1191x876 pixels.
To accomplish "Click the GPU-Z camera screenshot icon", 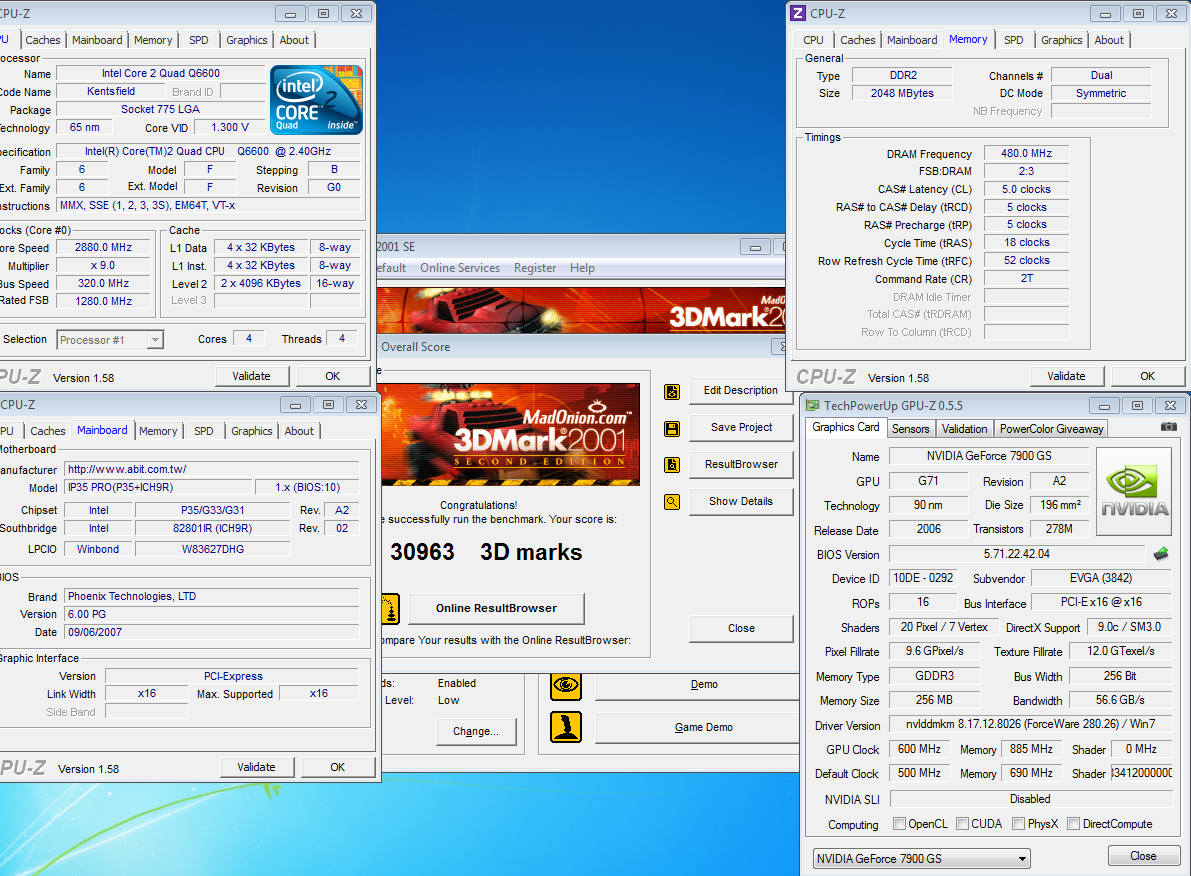I will pyautogui.click(x=1168, y=428).
